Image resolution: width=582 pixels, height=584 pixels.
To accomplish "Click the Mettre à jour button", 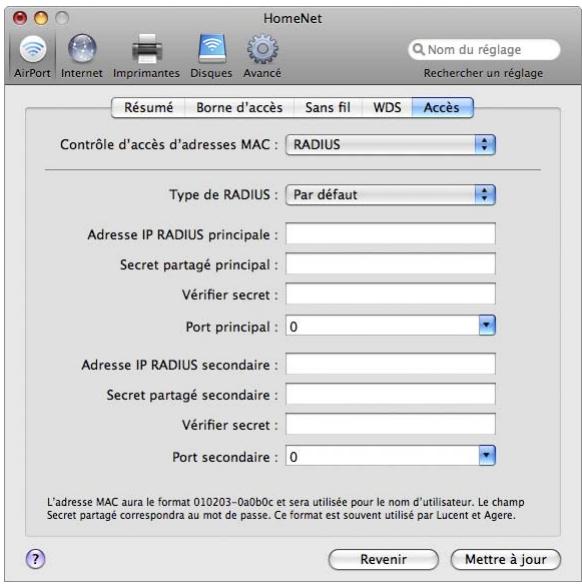I will [x=506, y=559].
